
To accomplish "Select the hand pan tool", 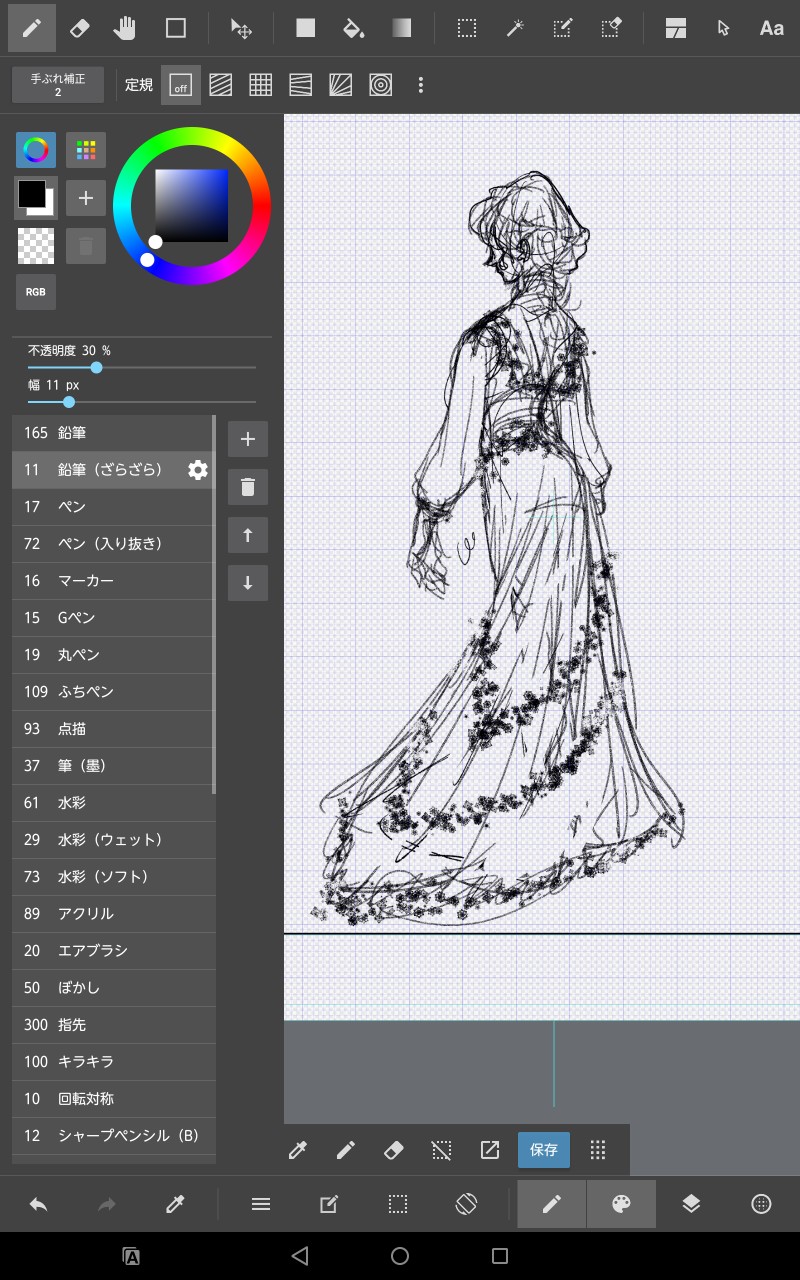I will (x=125, y=28).
